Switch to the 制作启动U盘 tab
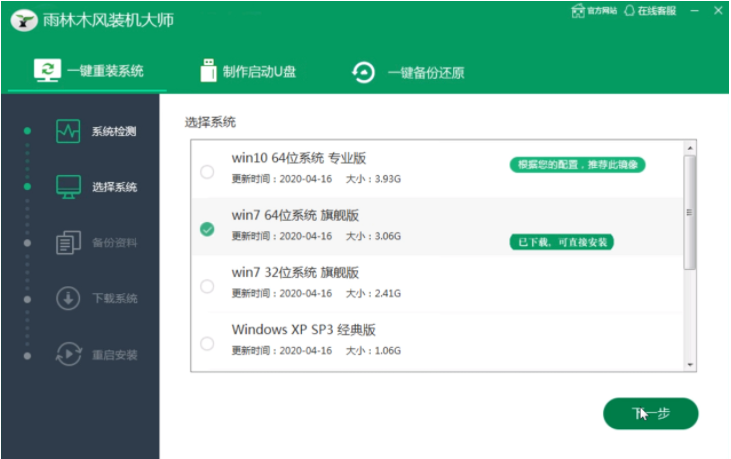 tap(248, 71)
